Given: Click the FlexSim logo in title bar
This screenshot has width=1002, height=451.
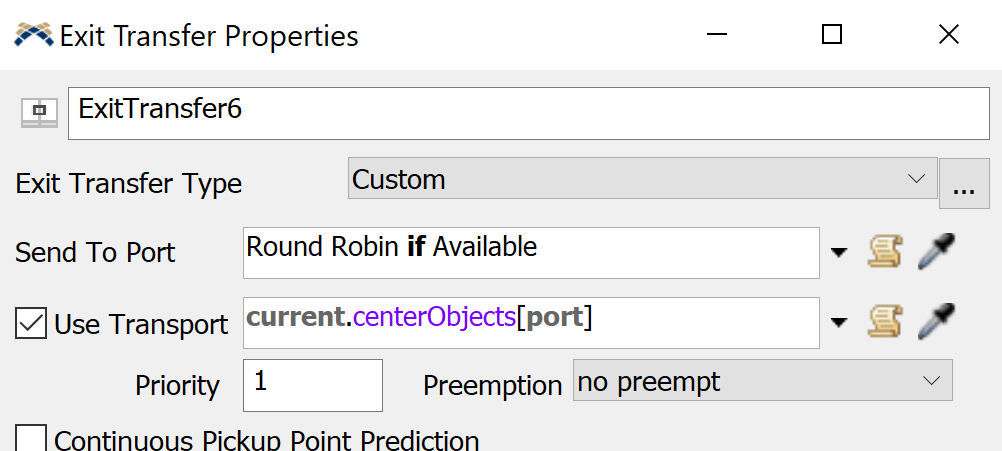Looking at the screenshot, I should point(33,36).
